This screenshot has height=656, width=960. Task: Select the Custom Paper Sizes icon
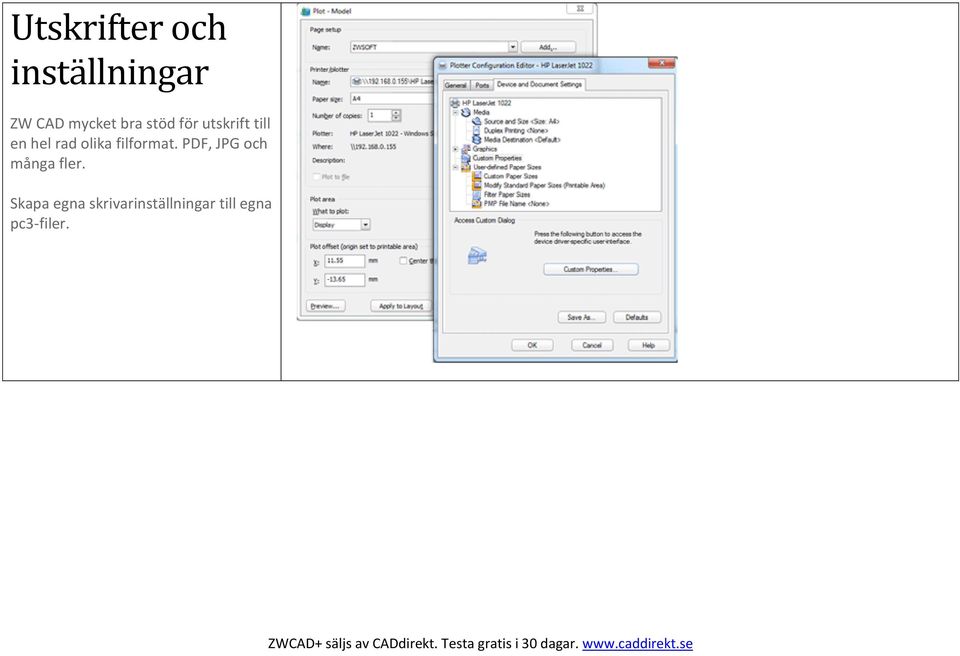click(477, 176)
